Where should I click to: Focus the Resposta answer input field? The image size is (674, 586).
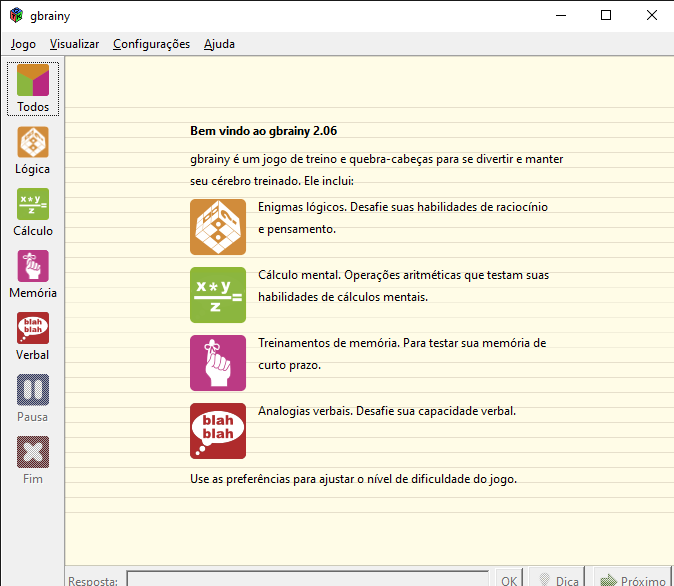coord(308,580)
